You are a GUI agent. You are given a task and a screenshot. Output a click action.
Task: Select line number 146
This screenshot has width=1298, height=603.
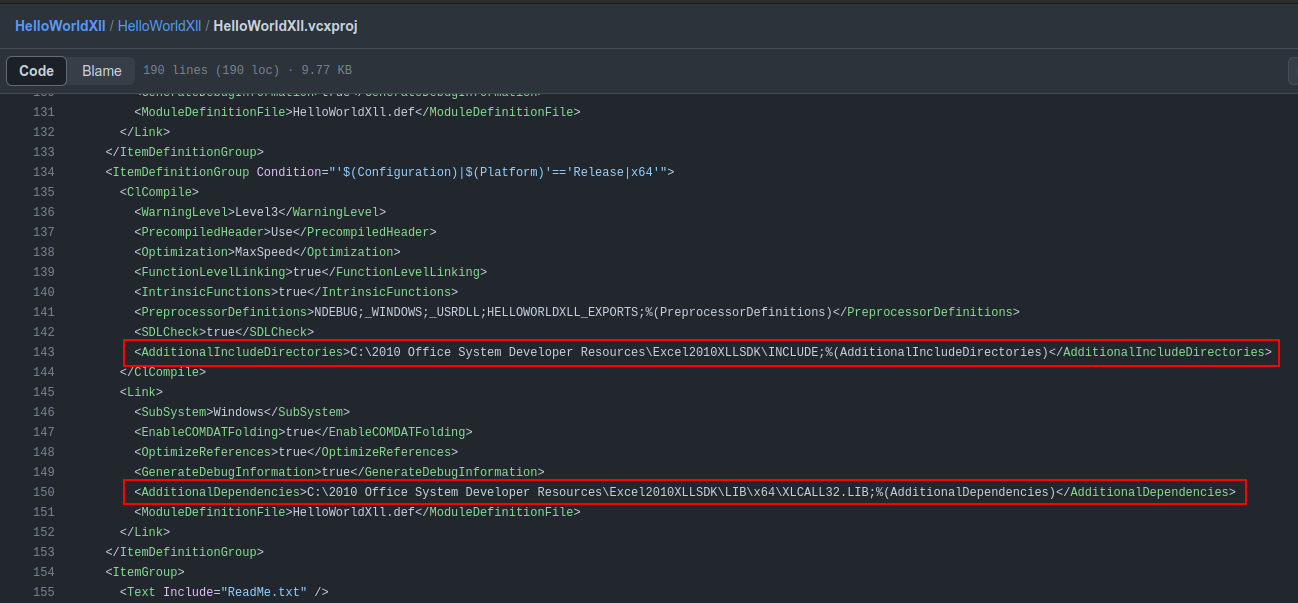point(43,412)
